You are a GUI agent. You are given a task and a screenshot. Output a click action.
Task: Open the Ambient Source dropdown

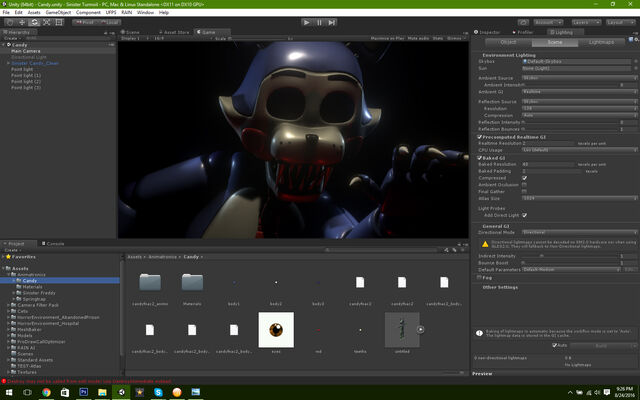coord(580,78)
